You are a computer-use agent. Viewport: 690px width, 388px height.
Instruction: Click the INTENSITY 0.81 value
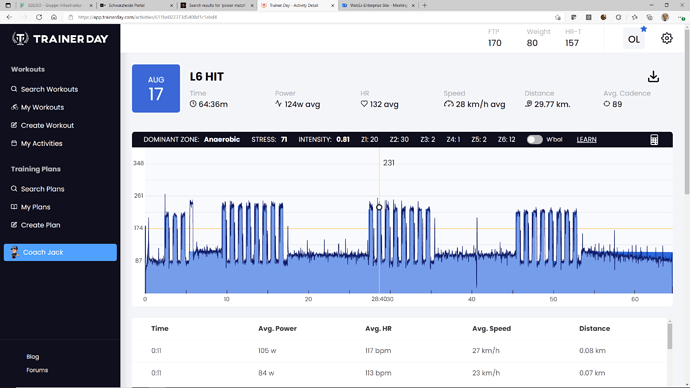point(324,139)
